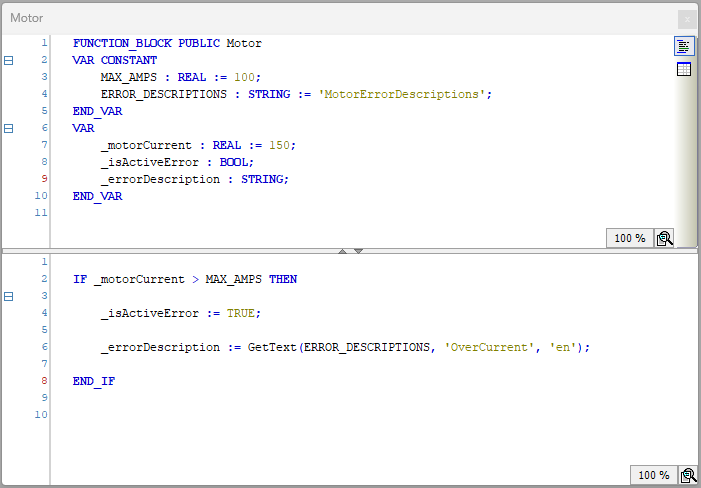701x488 pixels.
Task: Click END_VAR on line 10
Action: point(97,197)
